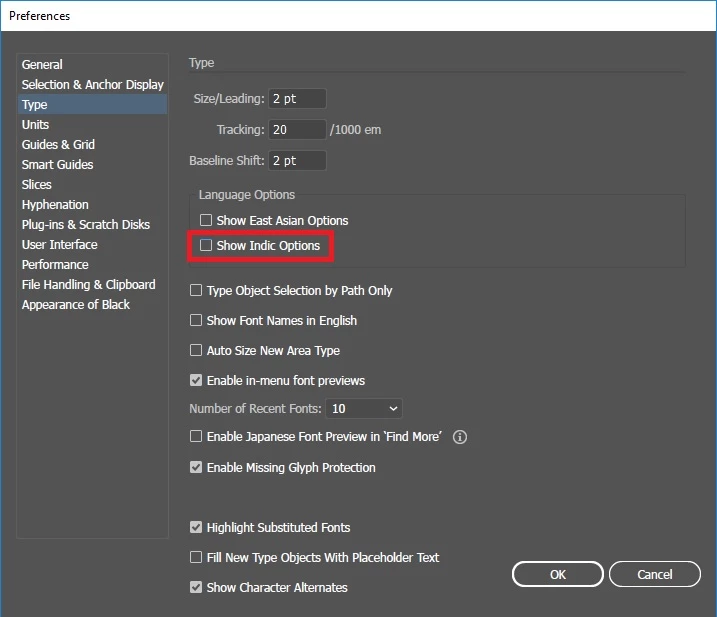
Task: Click the Baseline Shift input field
Action: click(x=297, y=161)
